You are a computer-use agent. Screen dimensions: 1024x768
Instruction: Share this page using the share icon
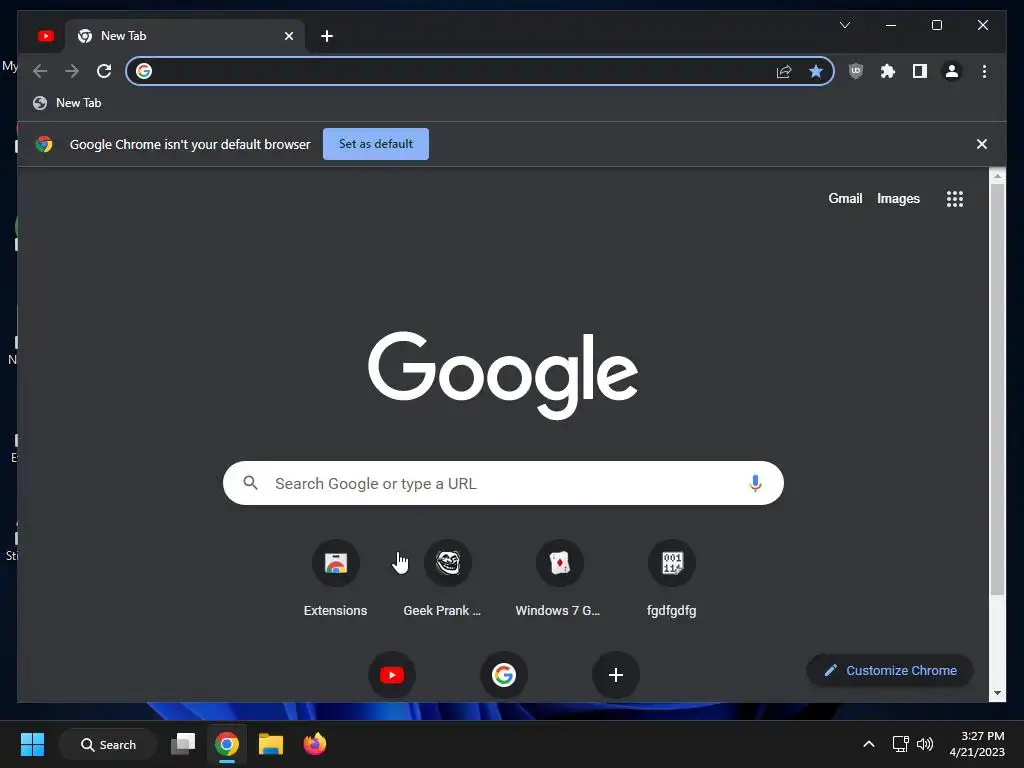coord(784,71)
